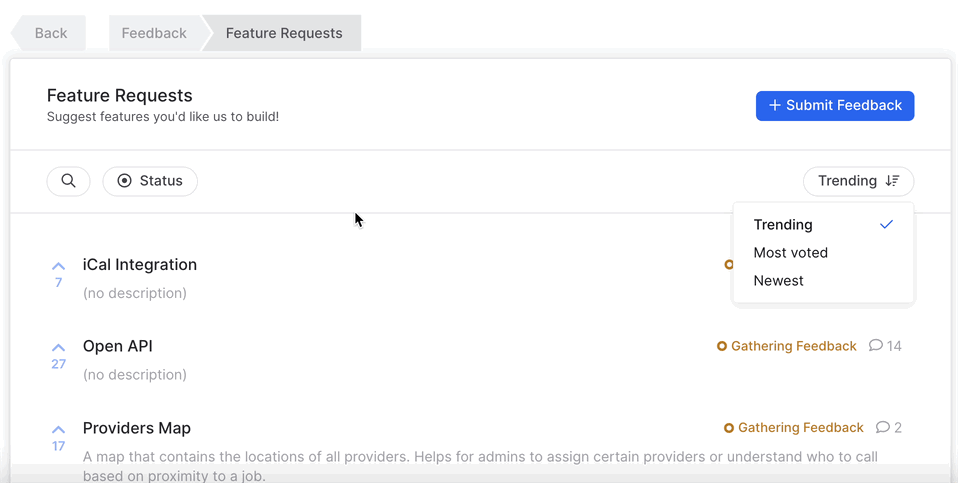Click the search magnifier icon

(68, 181)
